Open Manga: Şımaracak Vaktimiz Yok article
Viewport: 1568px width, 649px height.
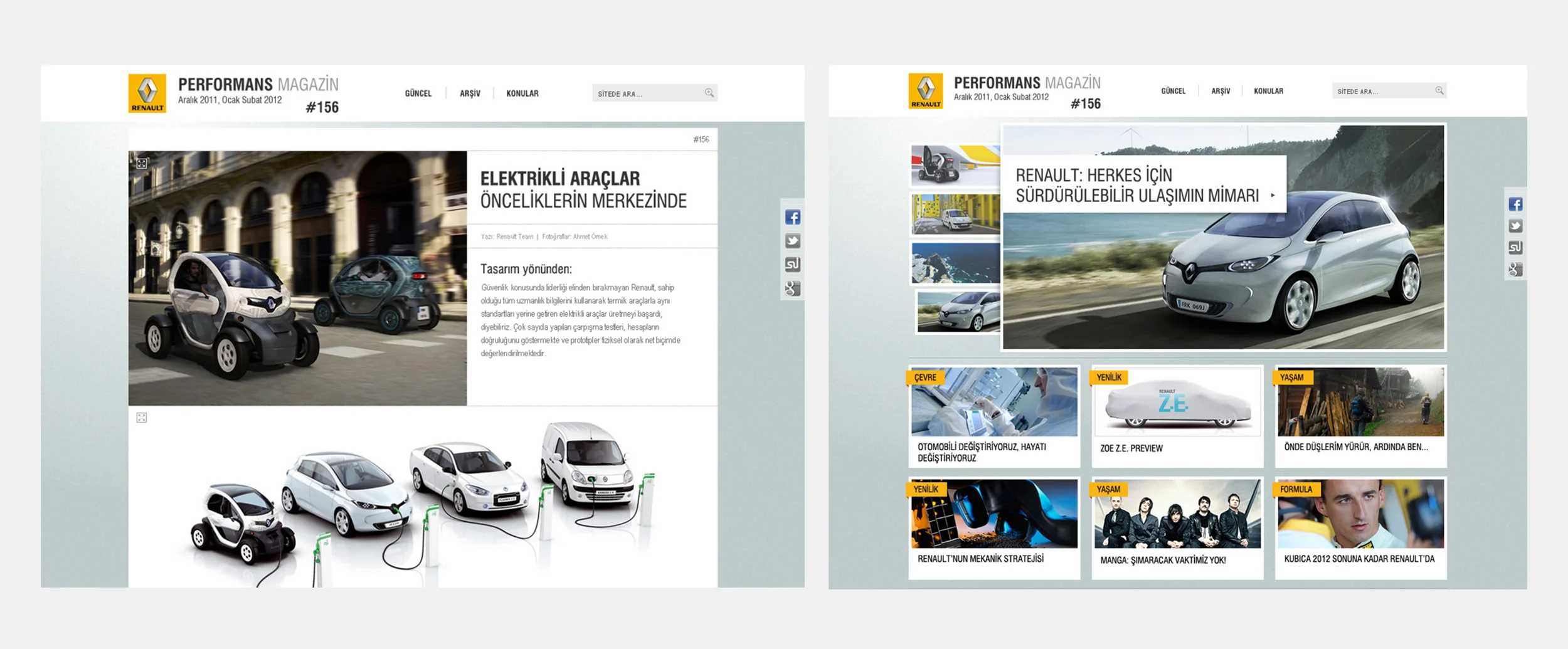(1163, 560)
